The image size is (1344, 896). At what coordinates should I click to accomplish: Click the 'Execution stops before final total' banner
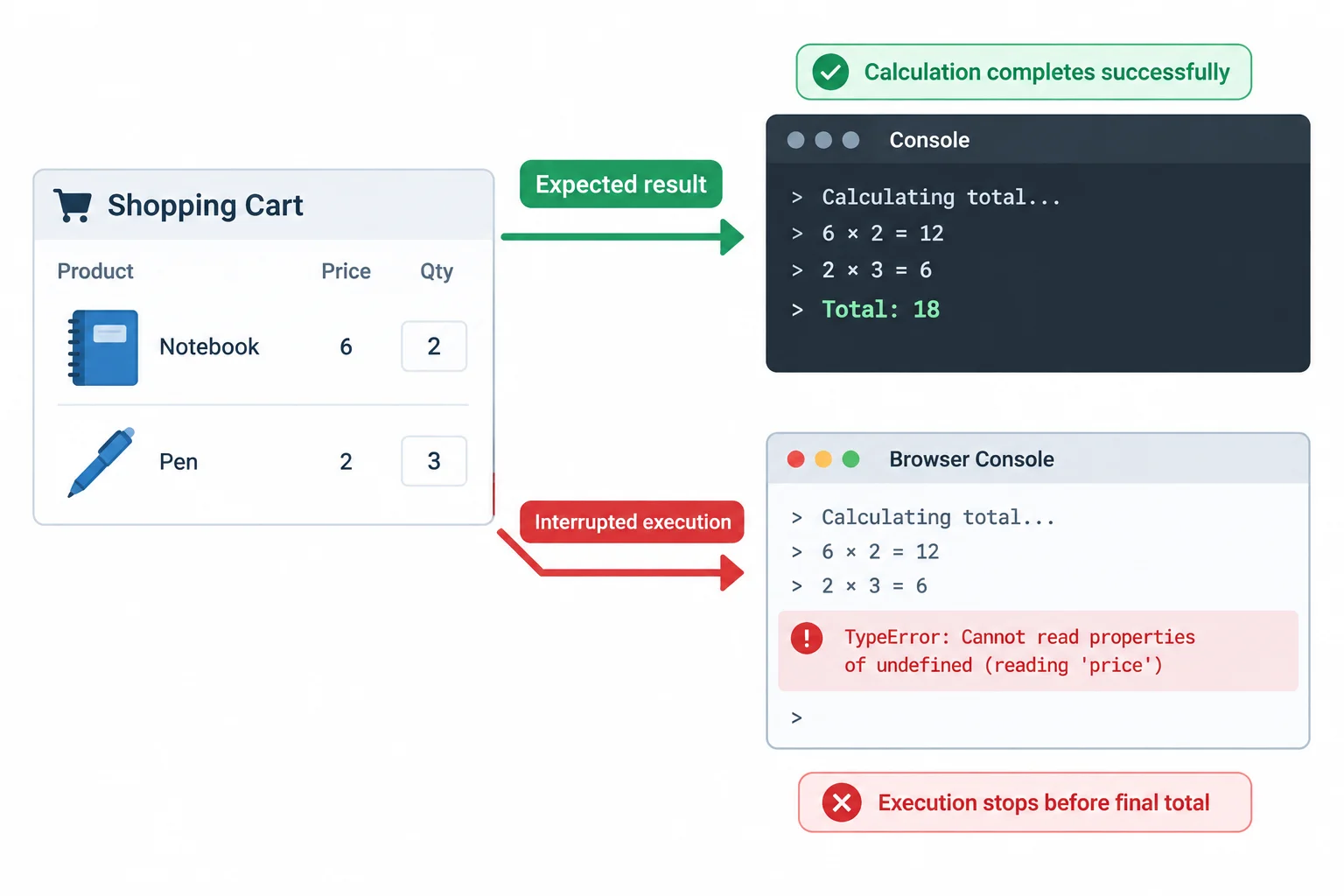pos(1025,802)
